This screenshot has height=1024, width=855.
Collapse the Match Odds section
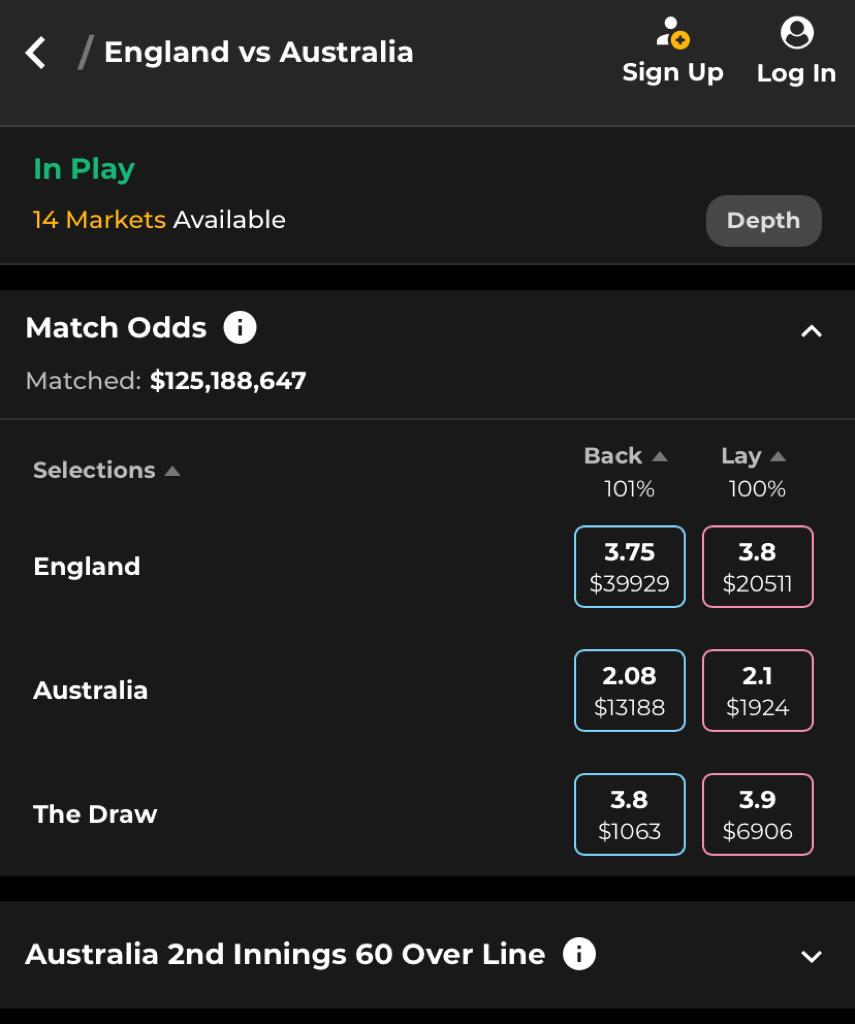point(811,331)
